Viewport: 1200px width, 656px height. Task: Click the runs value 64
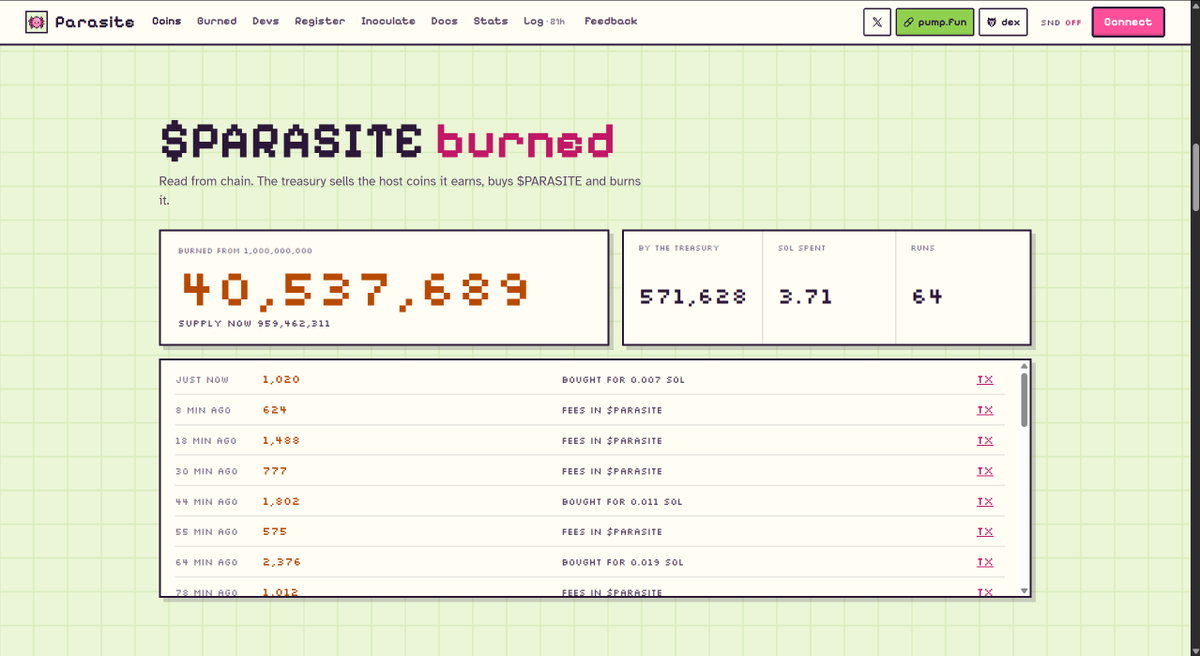(x=927, y=296)
